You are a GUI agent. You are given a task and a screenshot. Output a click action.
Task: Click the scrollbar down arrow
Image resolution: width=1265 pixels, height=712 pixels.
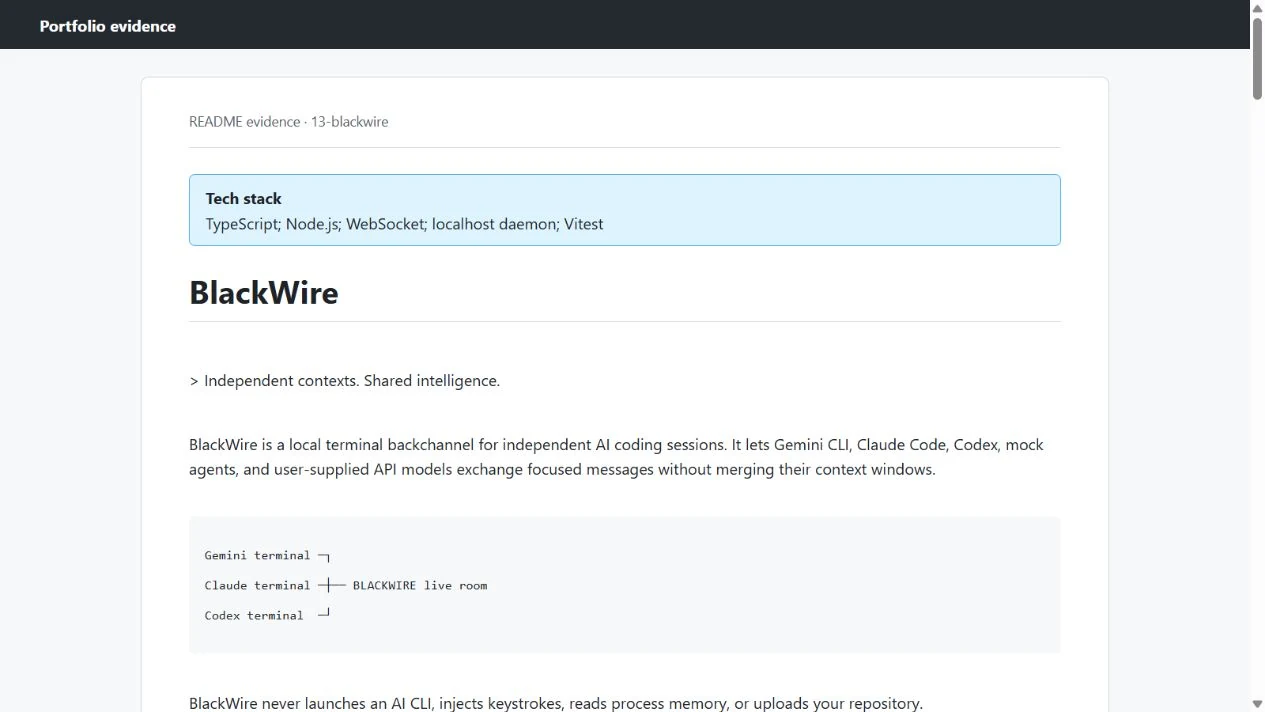(1257, 704)
